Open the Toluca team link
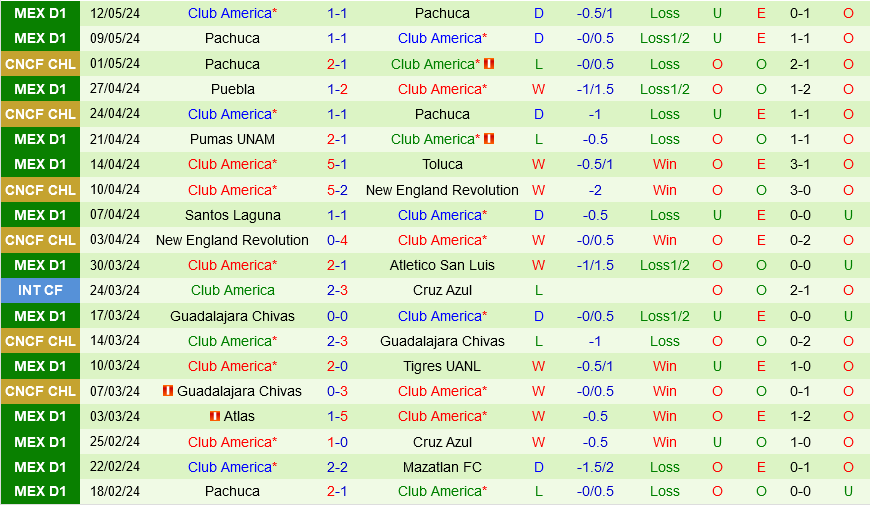 (442, 164)
